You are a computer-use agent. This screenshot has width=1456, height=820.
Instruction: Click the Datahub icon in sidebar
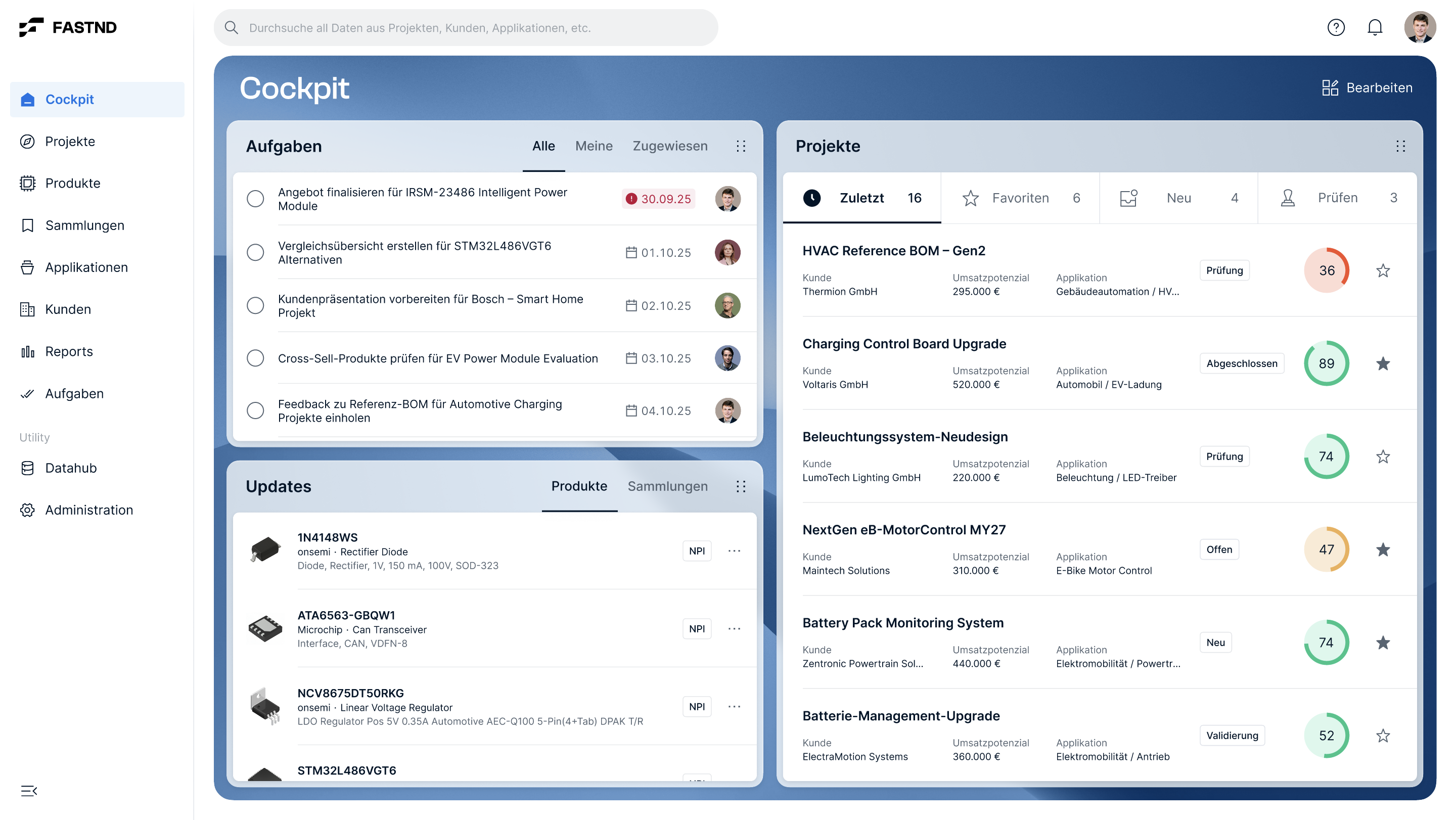[x=27, y=468]
